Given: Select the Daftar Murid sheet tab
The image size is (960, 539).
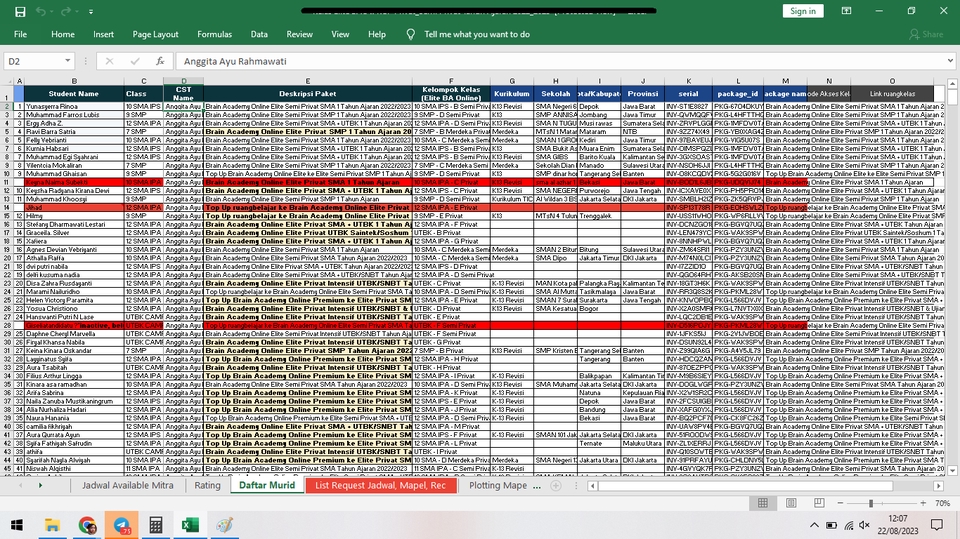Looking at the screenshot, I should click(x=267, y=485).
